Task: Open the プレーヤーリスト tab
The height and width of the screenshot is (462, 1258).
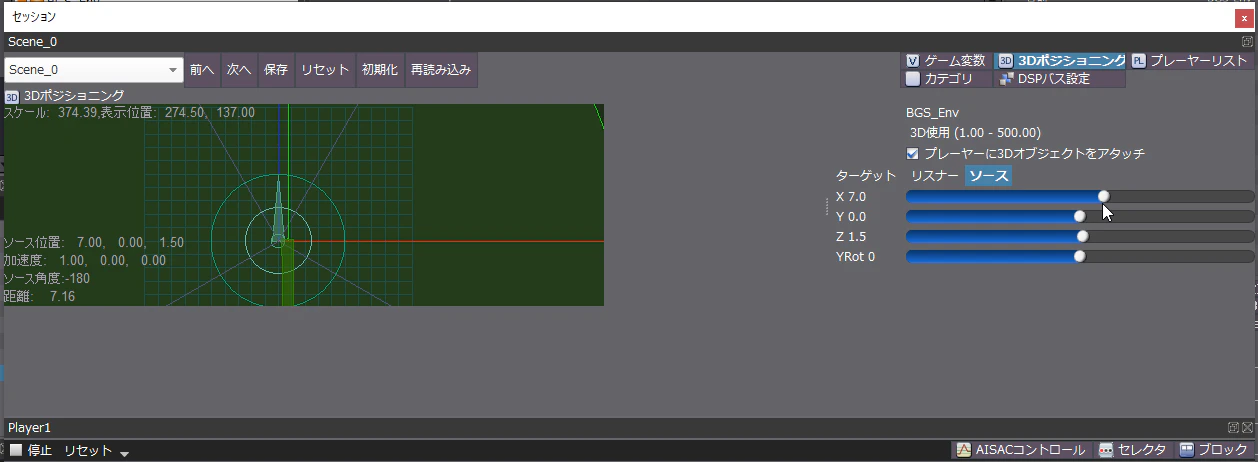Action: tap(1190, 61)
